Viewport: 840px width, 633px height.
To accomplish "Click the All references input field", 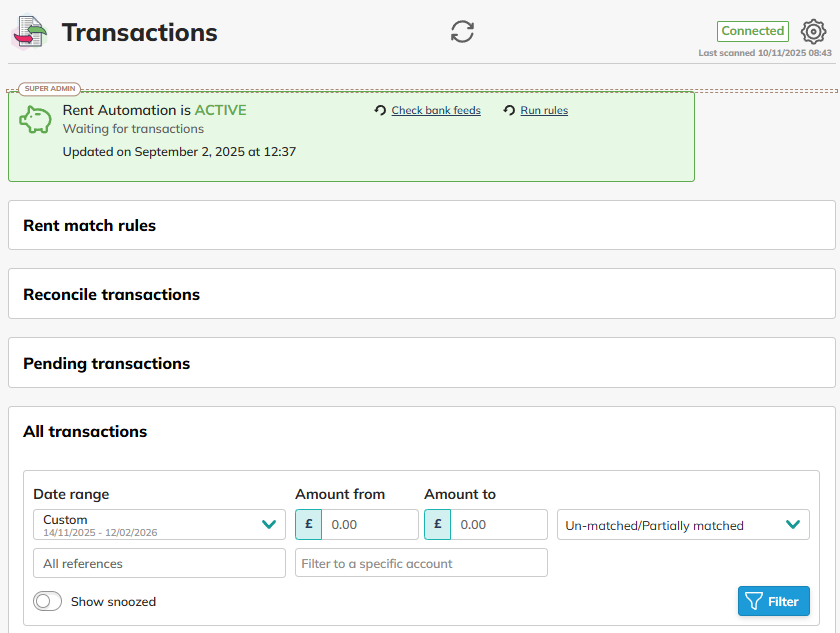I will tap(160, 563).
